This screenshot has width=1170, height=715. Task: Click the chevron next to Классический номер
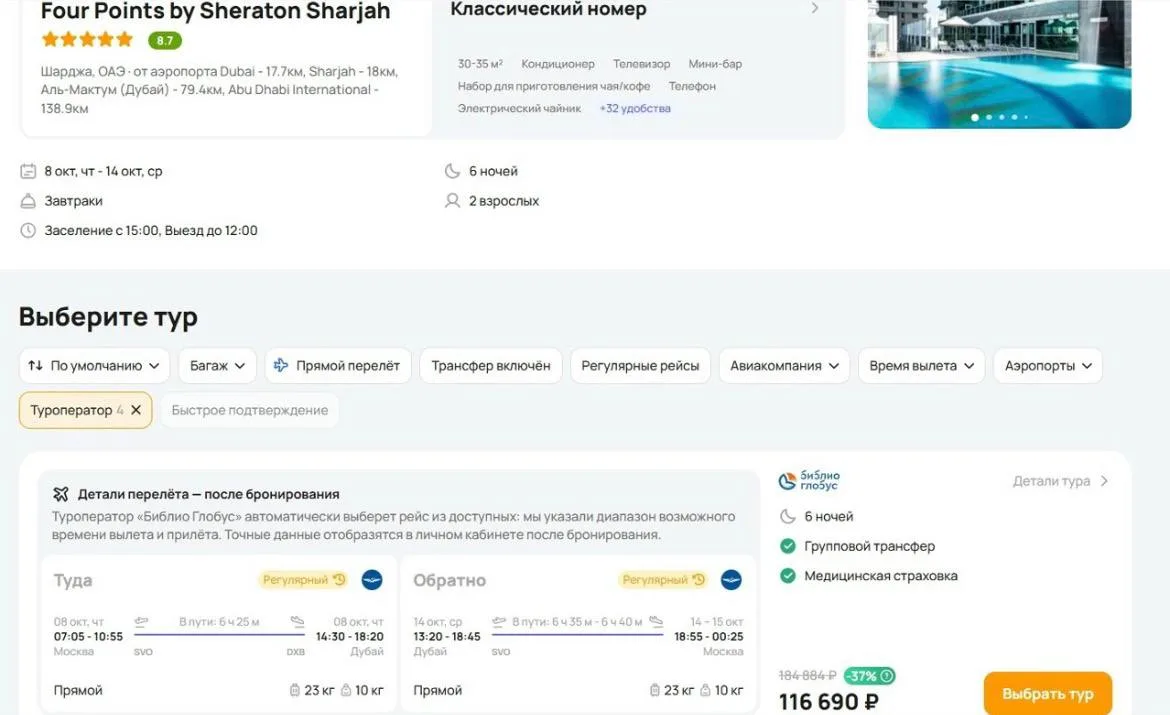click(x=815, y=8)
